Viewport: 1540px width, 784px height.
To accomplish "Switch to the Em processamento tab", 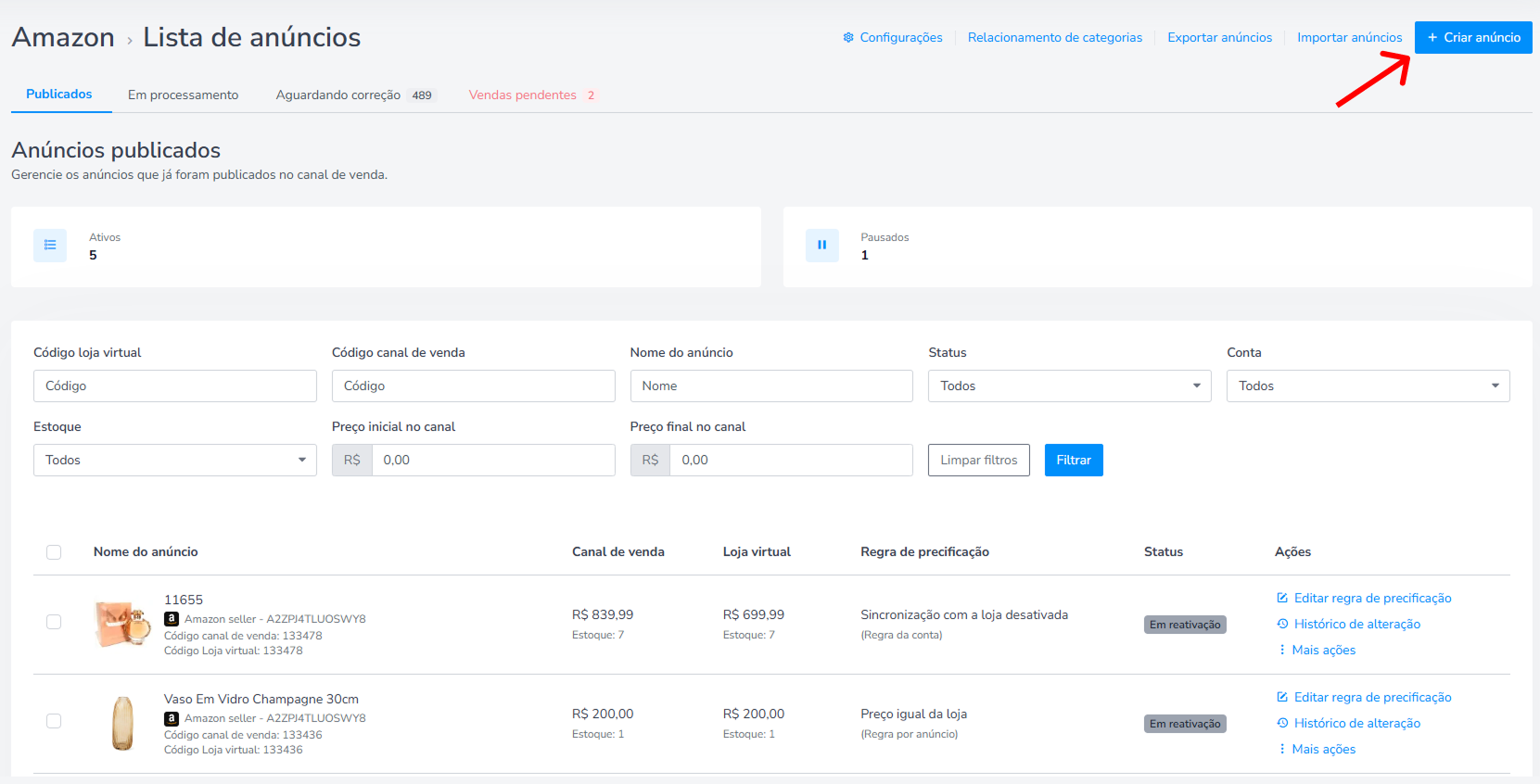I will [183, 95].
